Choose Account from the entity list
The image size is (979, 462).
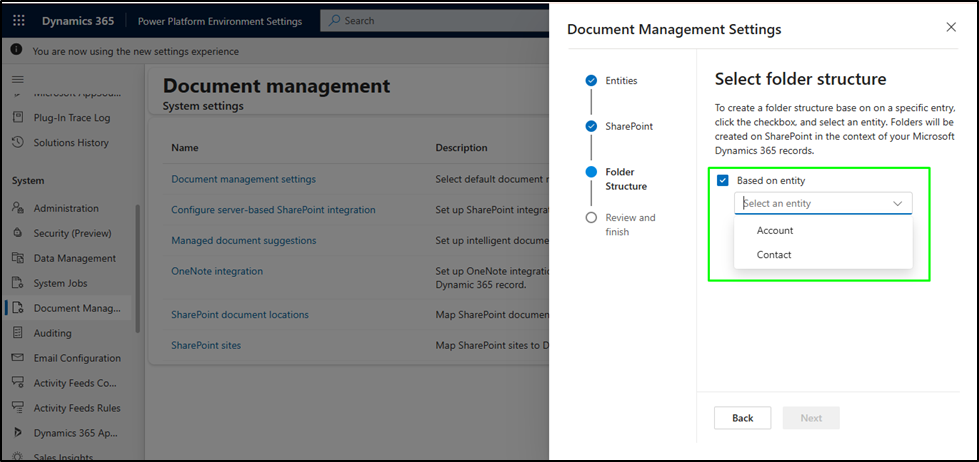(x=775, y=231)
